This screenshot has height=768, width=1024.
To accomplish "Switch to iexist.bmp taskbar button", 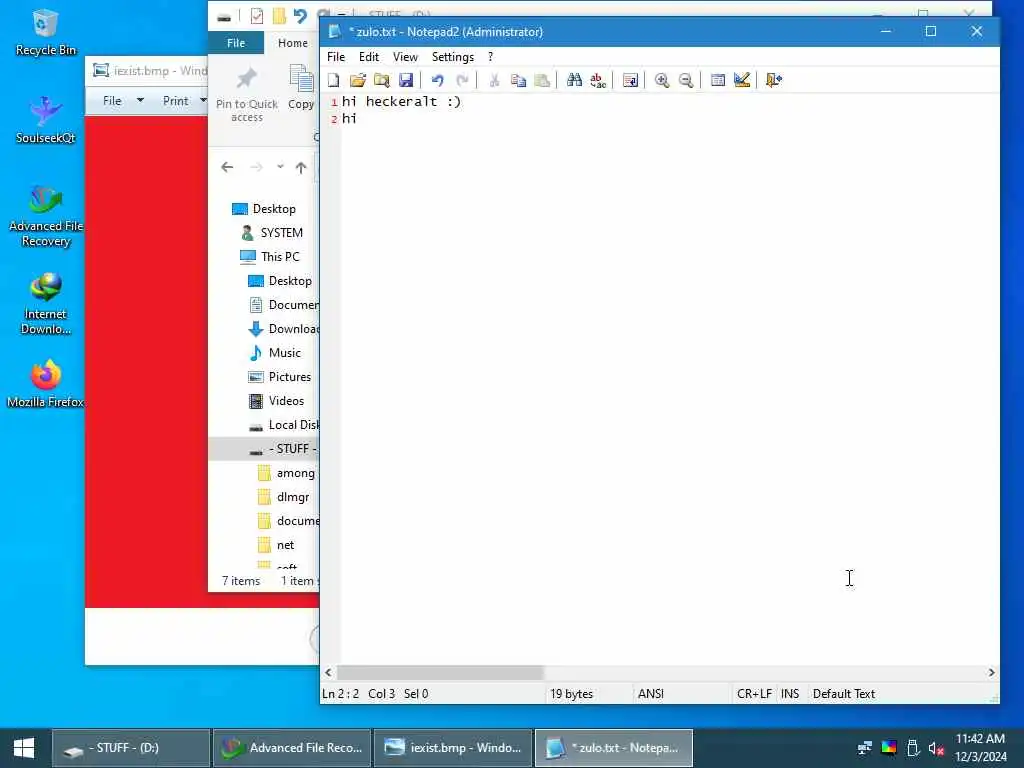I will (x=453, y=748).
